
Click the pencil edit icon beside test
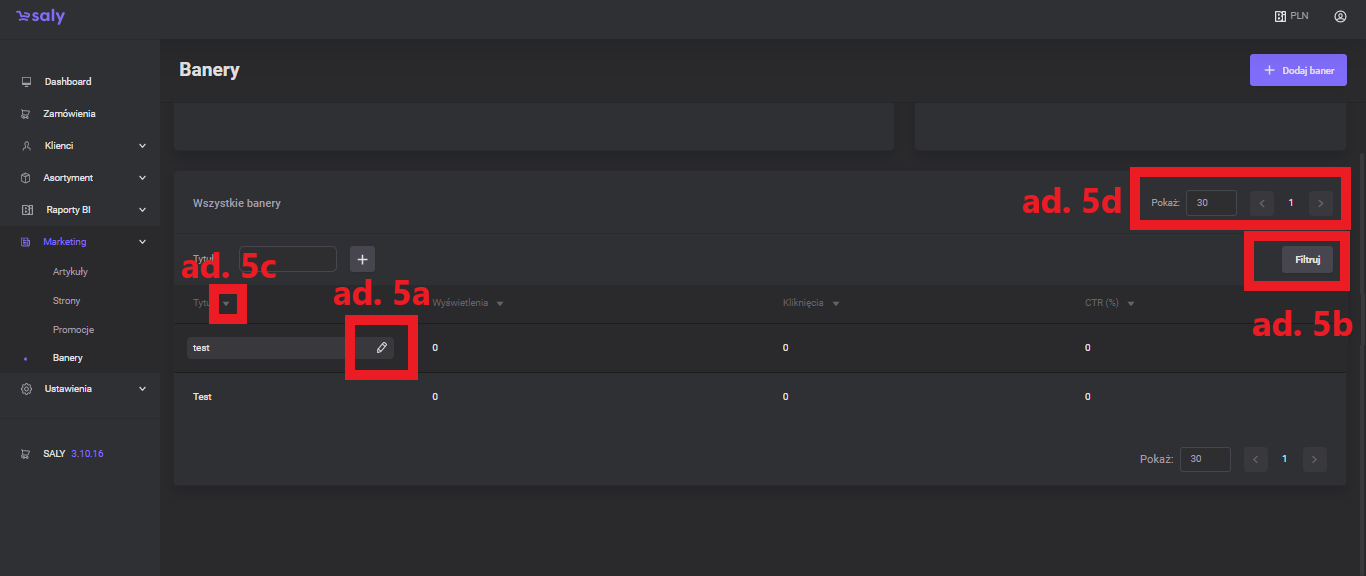381,348
